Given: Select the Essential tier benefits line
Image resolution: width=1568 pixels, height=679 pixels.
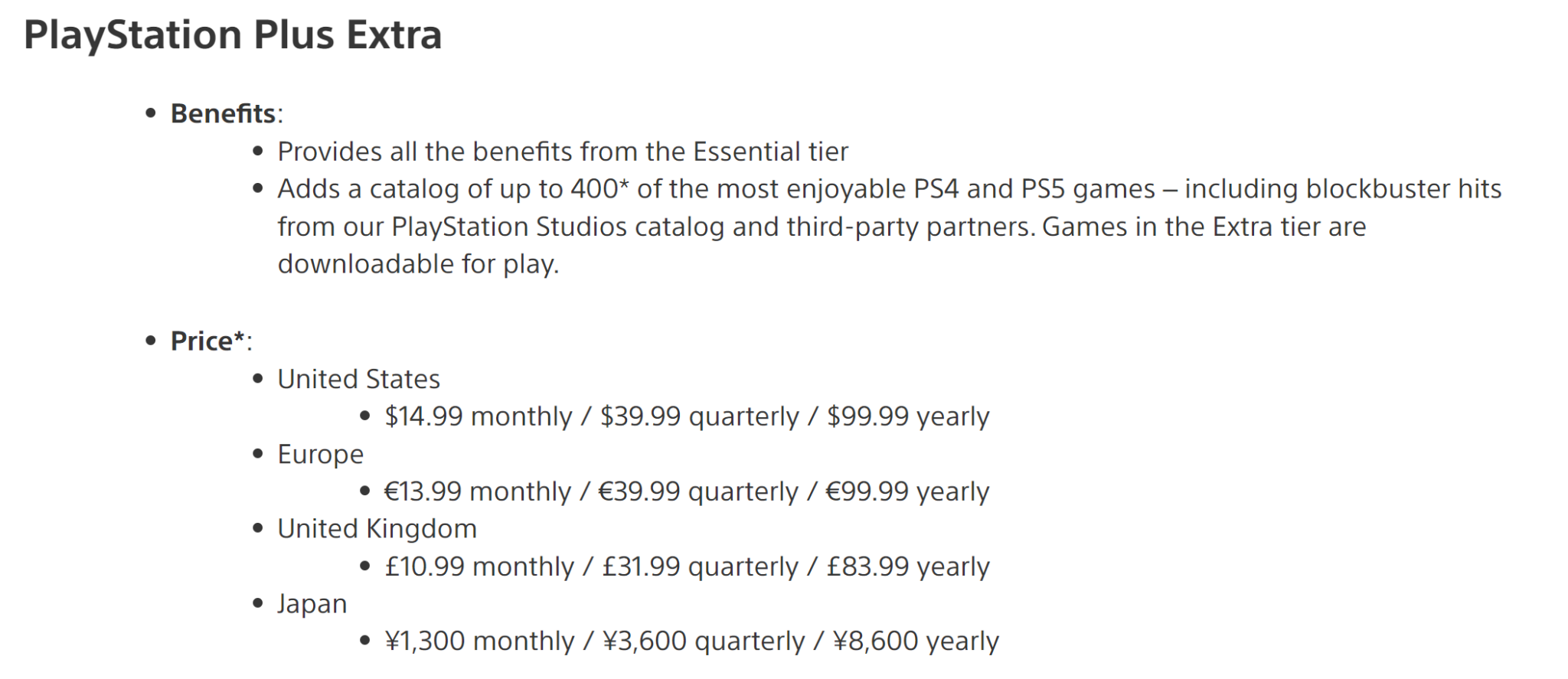Looking at the screenshot, I should click(563, 152).
